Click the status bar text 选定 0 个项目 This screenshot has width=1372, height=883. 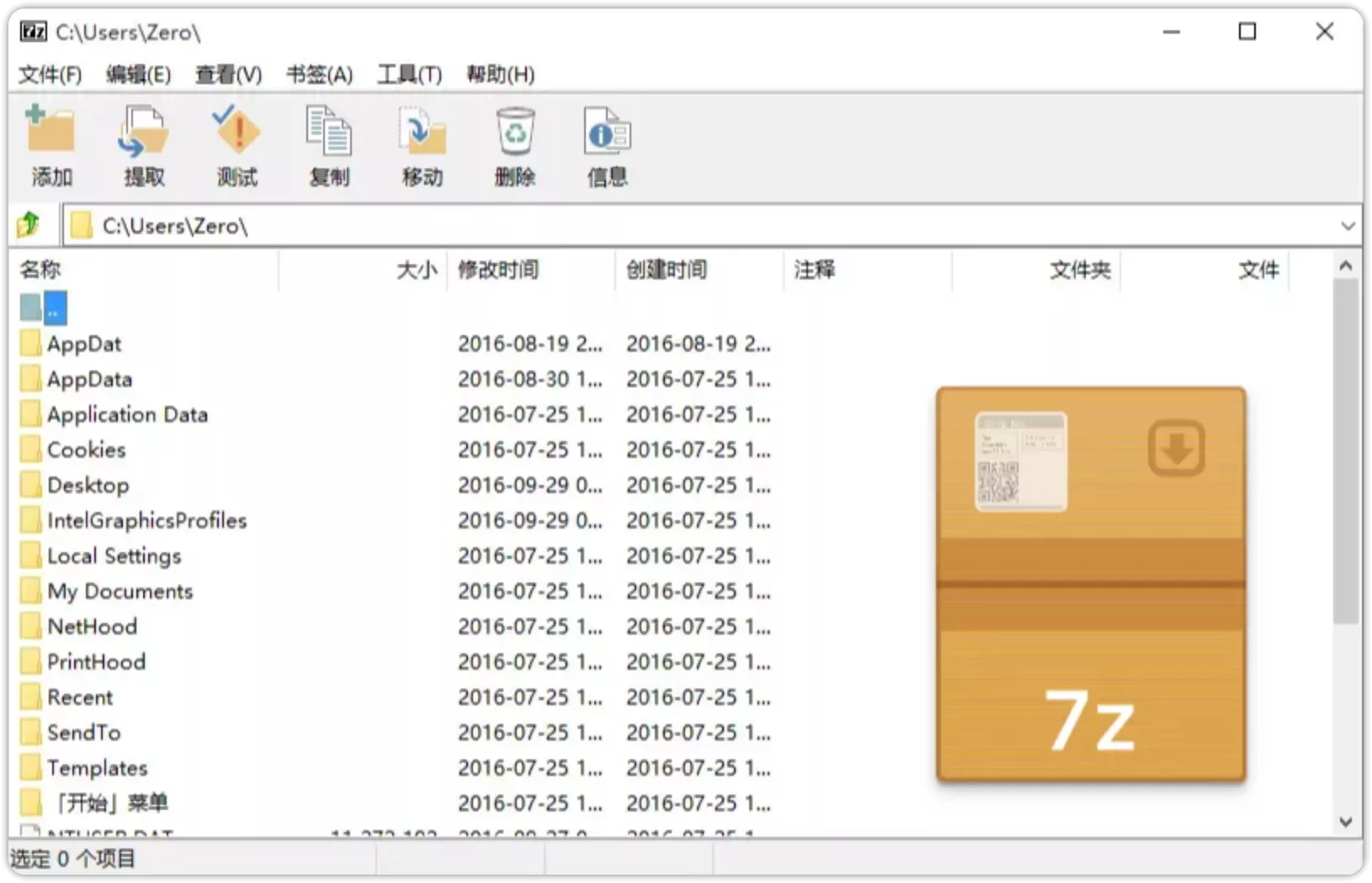coord(73,859)
